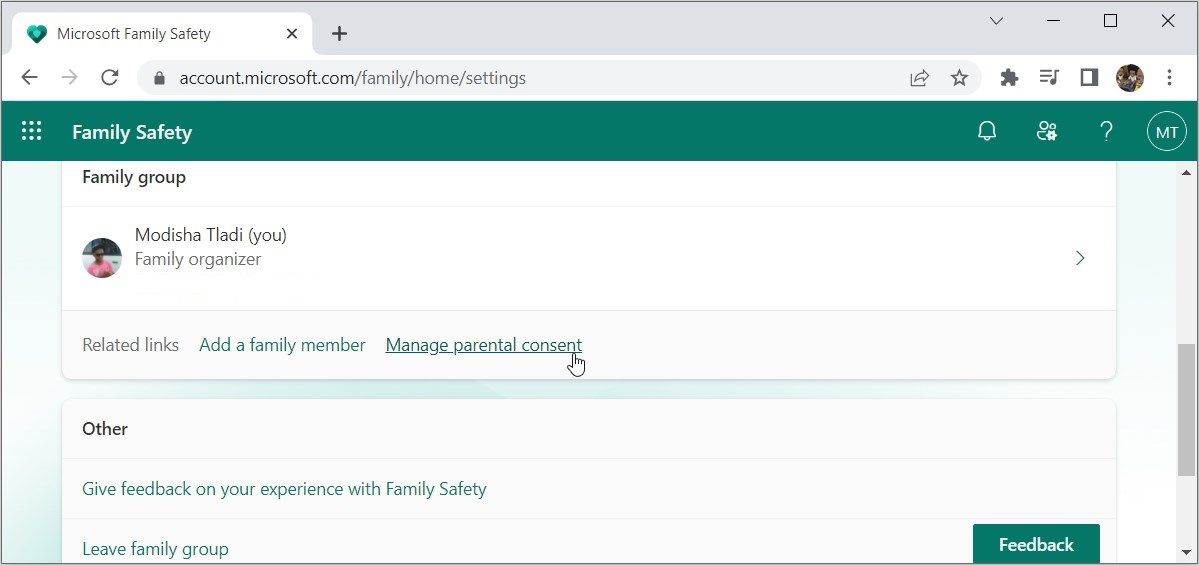Click Leave family group link

155,549
